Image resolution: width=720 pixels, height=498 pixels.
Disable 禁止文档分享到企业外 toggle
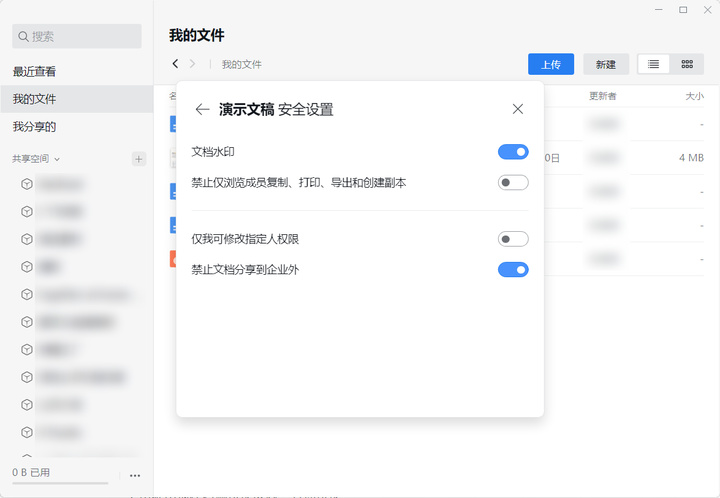coord(513,270)
